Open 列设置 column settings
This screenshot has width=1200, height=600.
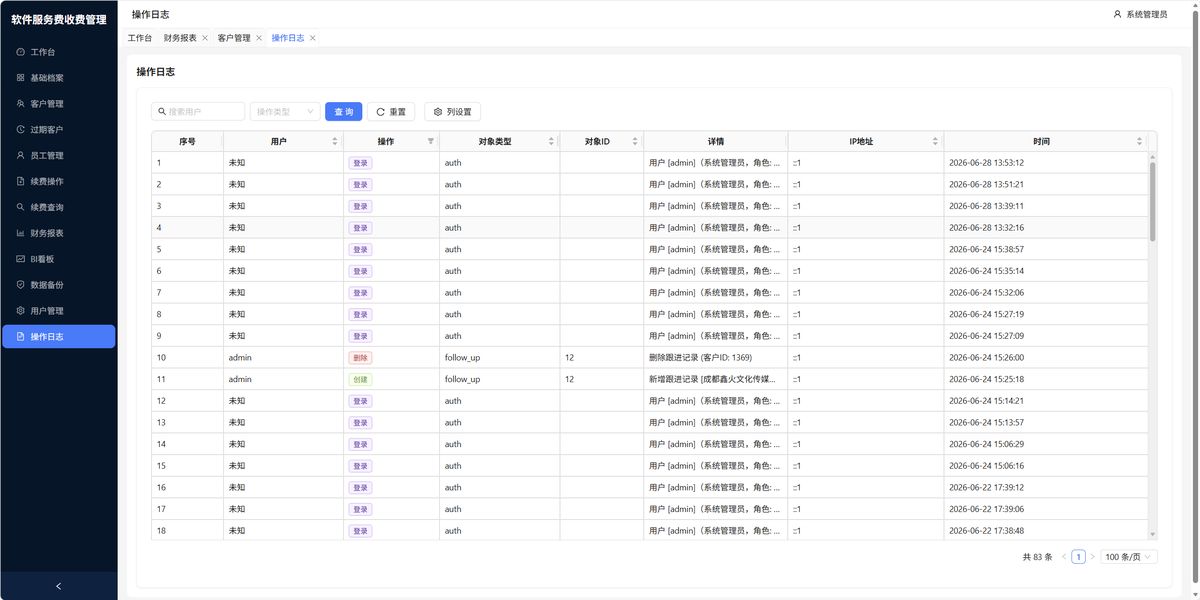click(452, 112)
